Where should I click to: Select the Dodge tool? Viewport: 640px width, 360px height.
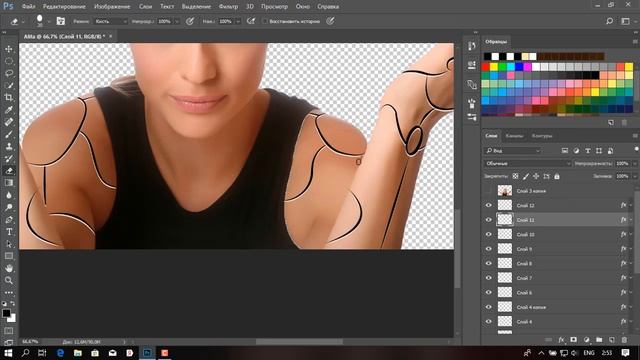pos(9,207)
